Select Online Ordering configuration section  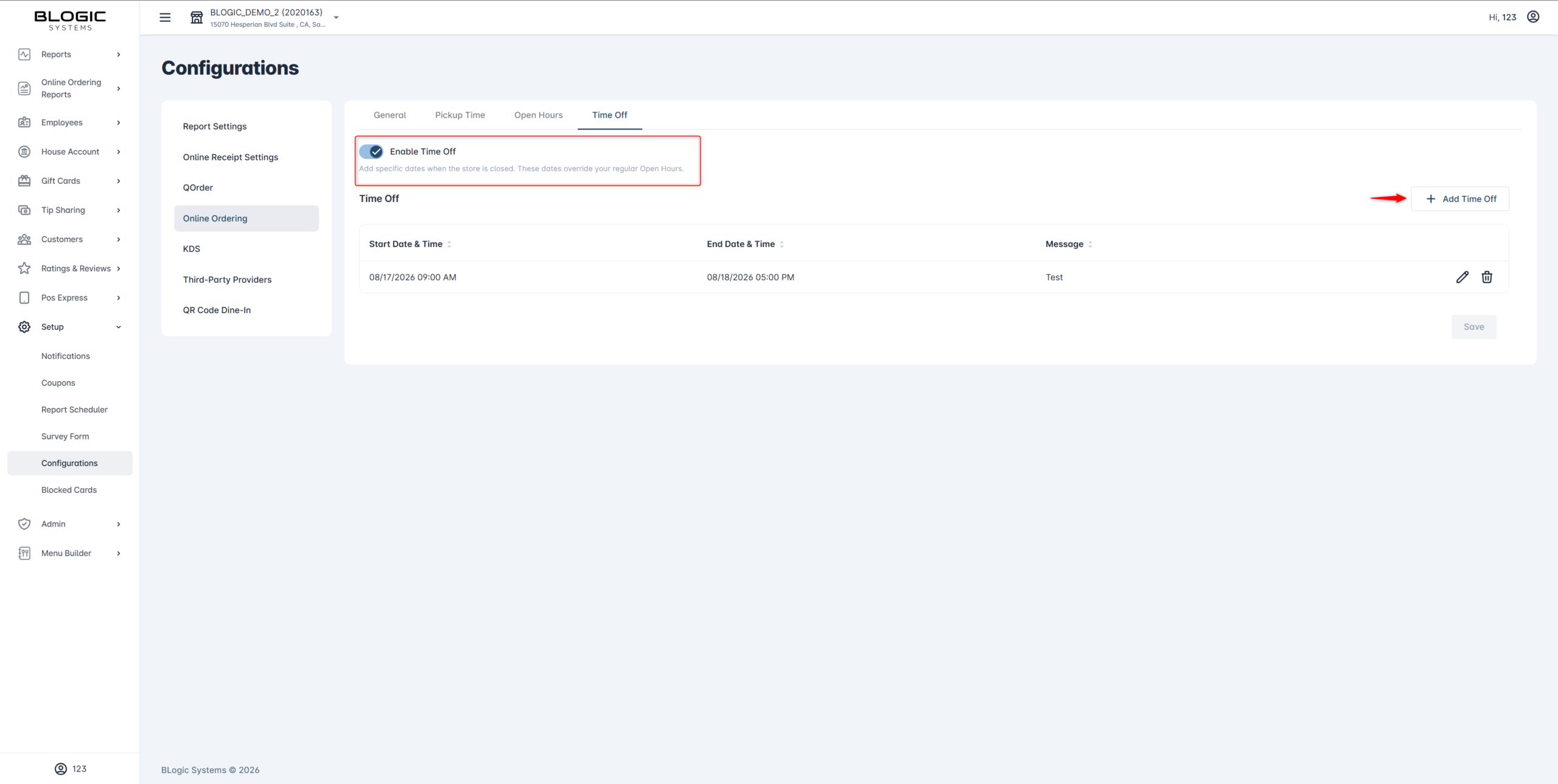pos(246,218)
